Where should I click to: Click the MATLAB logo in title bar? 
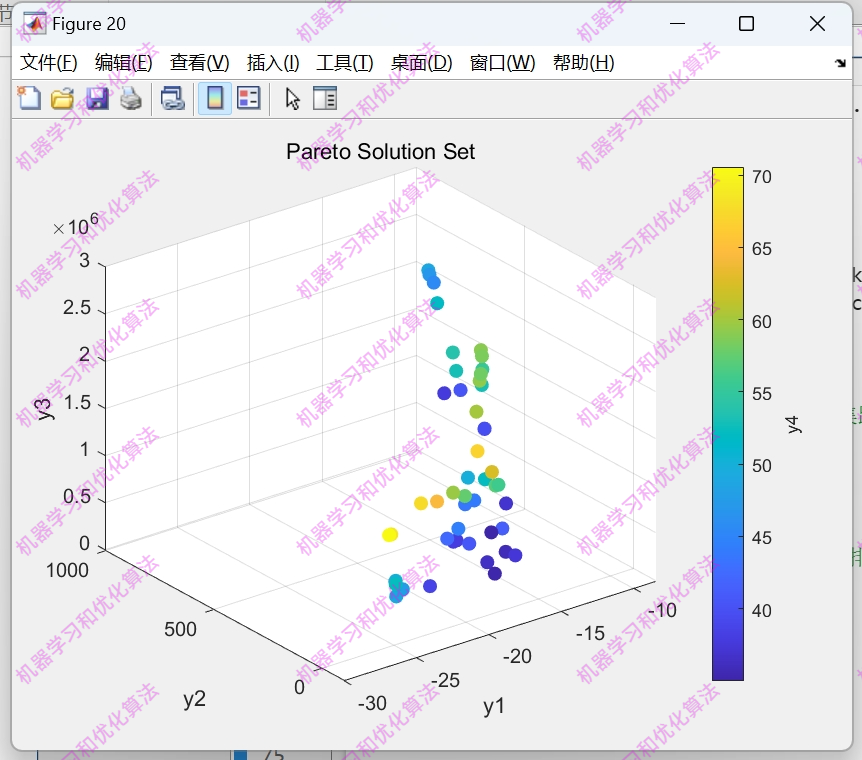(x=35, y=24)
